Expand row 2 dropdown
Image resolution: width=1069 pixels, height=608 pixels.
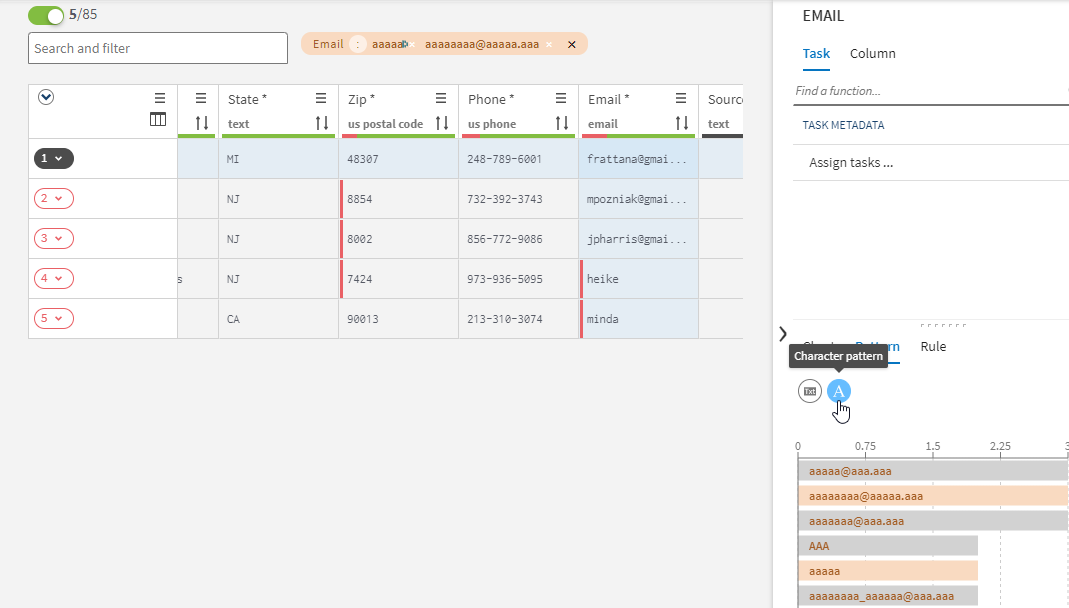tap(53, 198)
